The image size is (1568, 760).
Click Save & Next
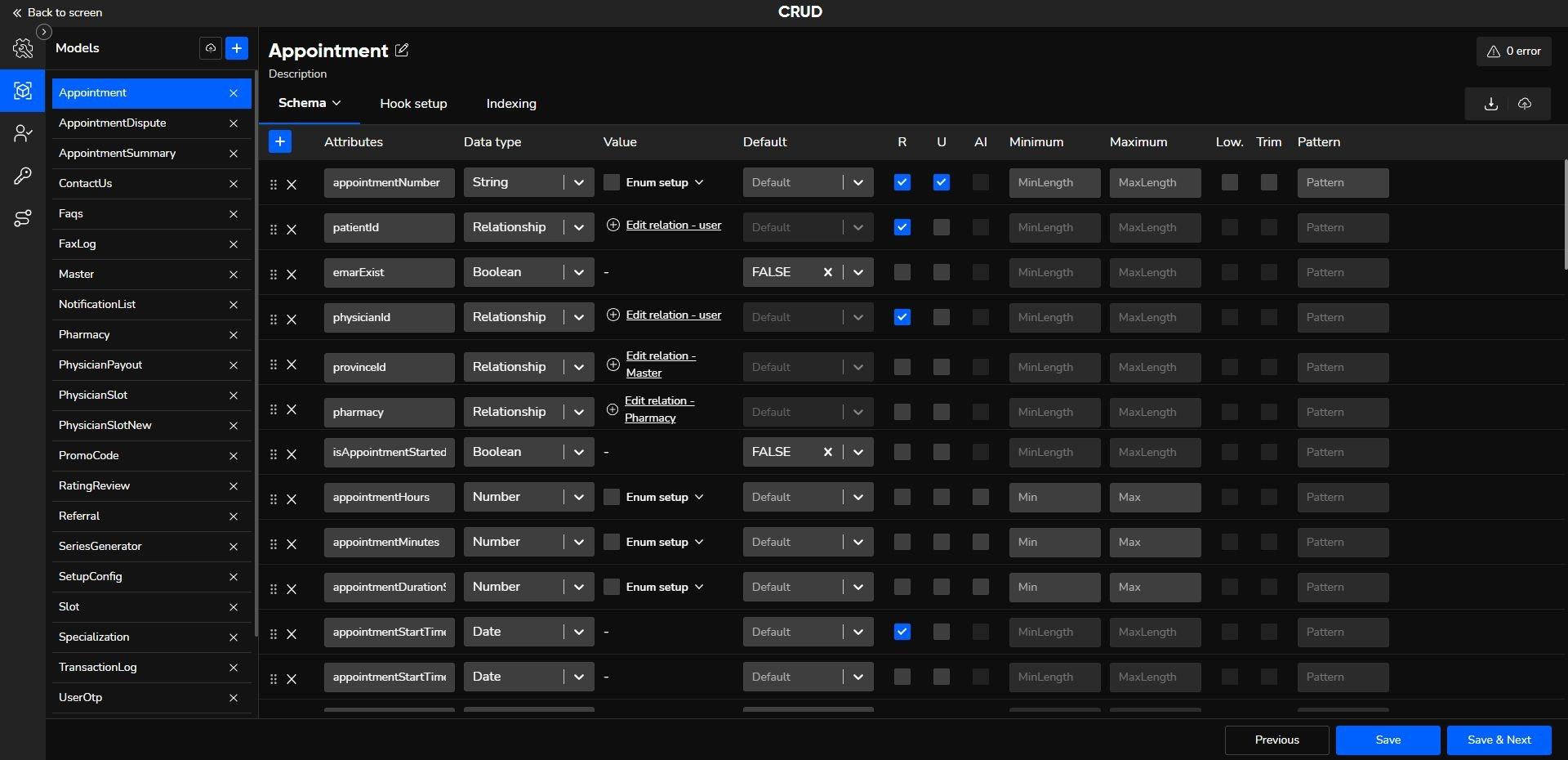1499,740
